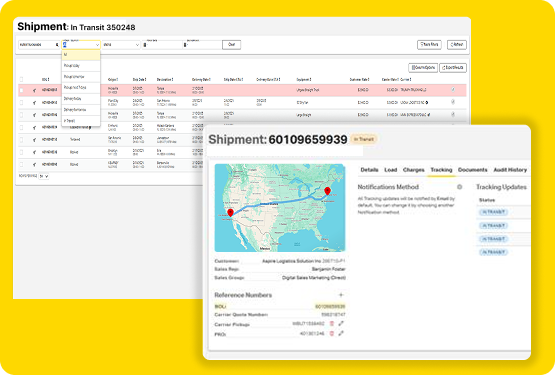
Task: Click the arrow icon in pink highlighted row
Action: (34, 90)
